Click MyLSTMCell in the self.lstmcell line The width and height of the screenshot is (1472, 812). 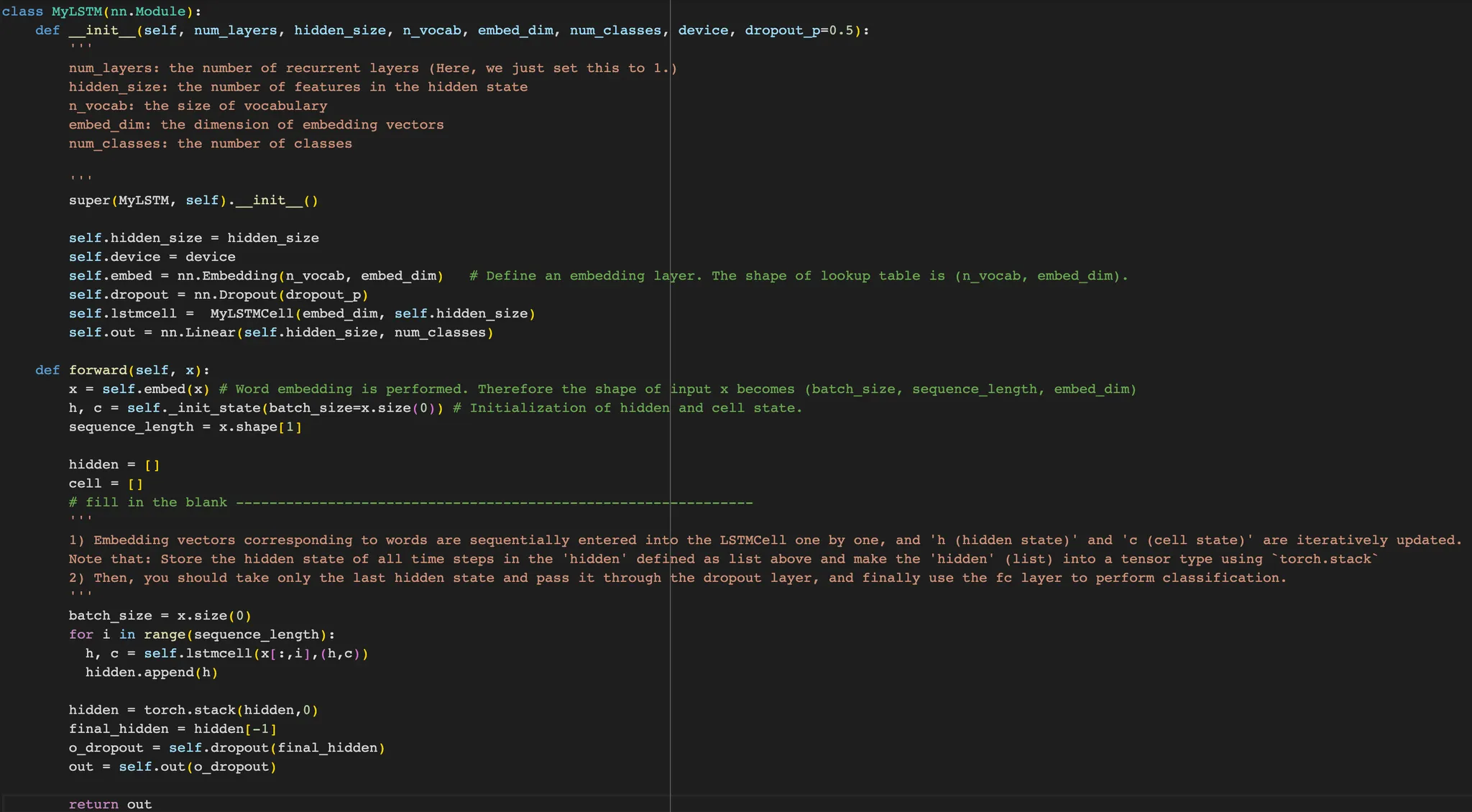coord(252,314)
